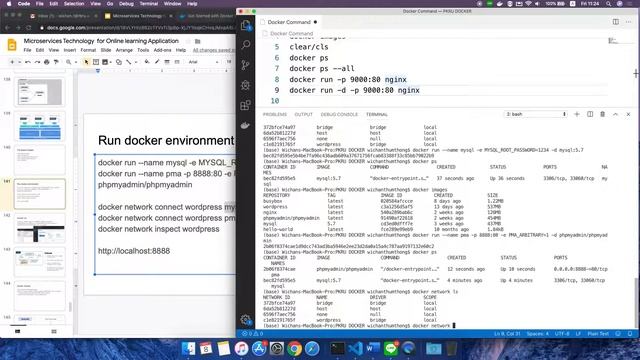Open Google Chrome from the Dock

point(294,349)
